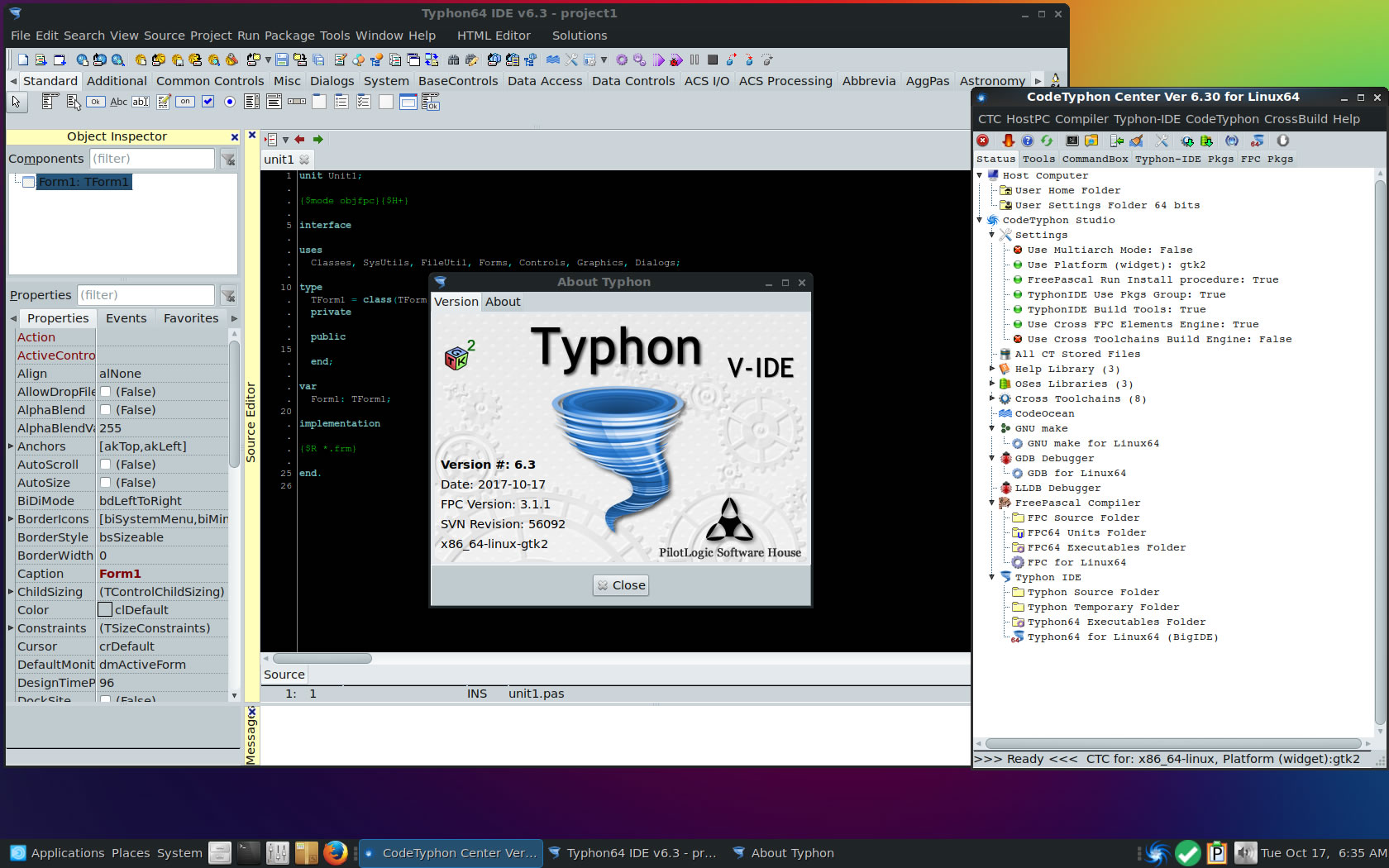Click the palette tabs scroll-left arrow
Image resolution: width=1389 pixels, height=868 pixels.
tap(13, 81)
